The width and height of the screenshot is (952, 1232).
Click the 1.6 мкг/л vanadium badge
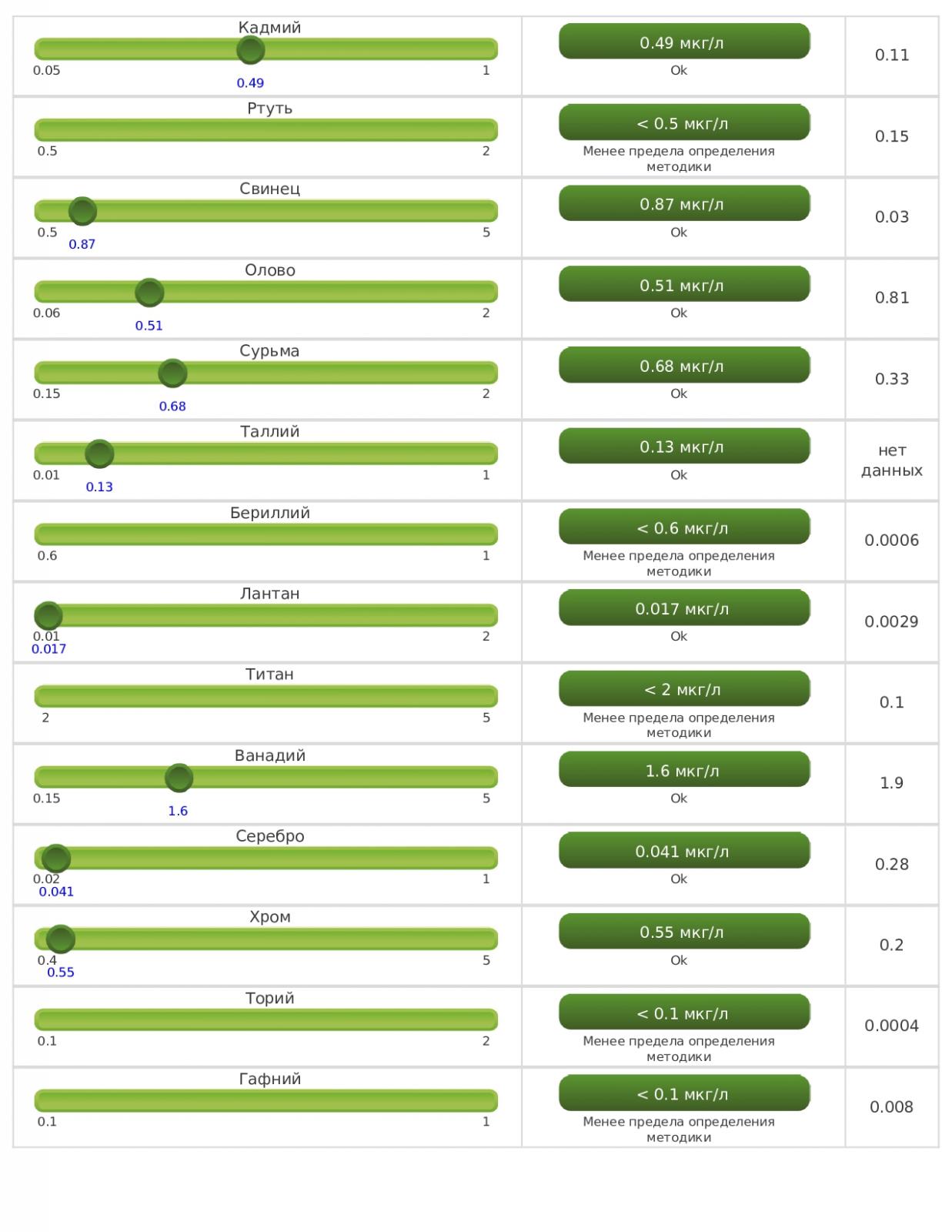click(x=684, y=770)
